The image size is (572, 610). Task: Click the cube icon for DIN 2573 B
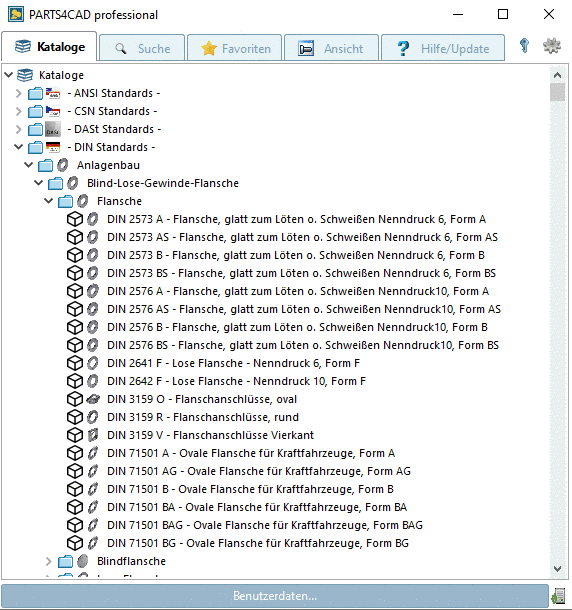pyautogui.click(x=75, y=255)
